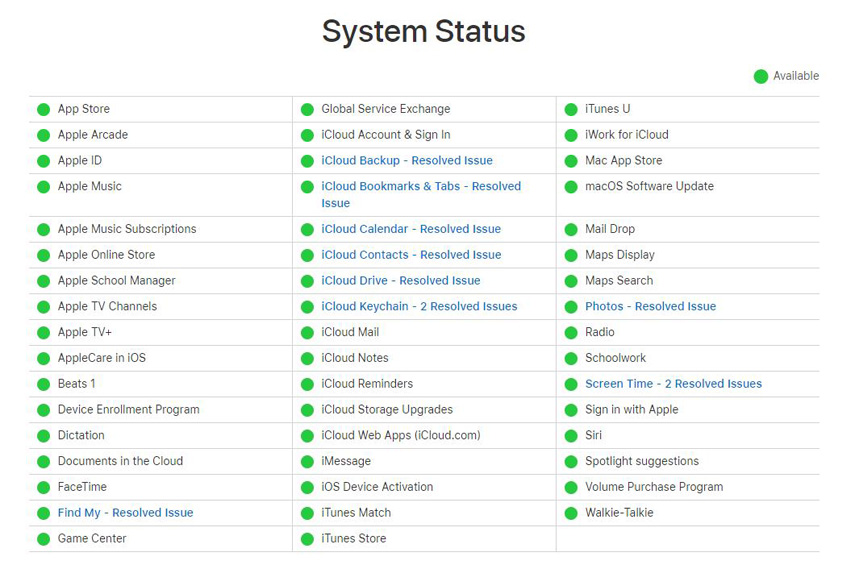Viewport: 855px width, 565px height.
Task: View iCloud Drive resolved issue
Action: tap(400, 281)
